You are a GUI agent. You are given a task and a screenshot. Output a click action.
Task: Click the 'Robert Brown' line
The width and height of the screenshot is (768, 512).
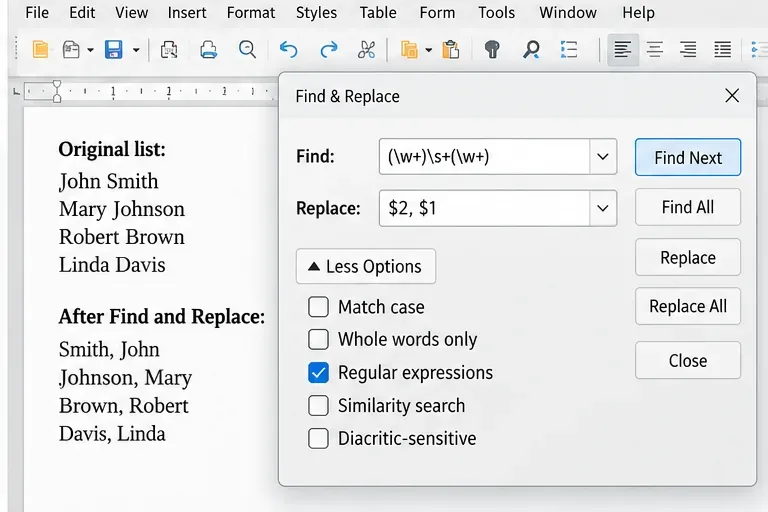tap(121, 237)
